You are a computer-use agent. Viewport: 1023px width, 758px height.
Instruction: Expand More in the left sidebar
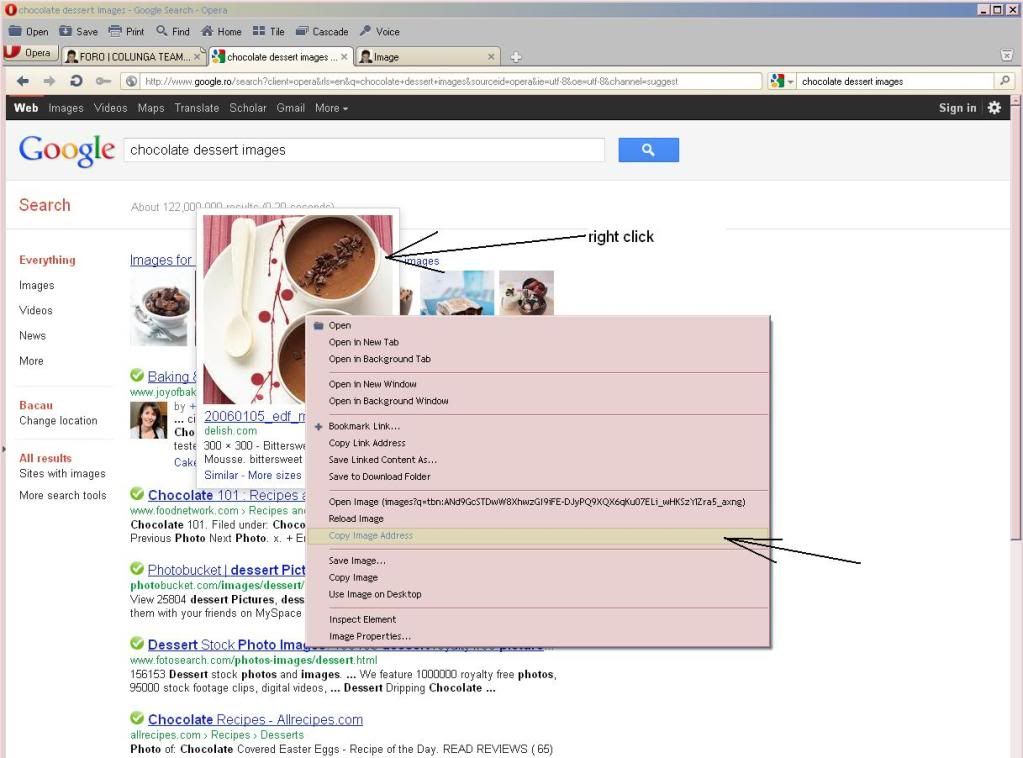(31, 361)
